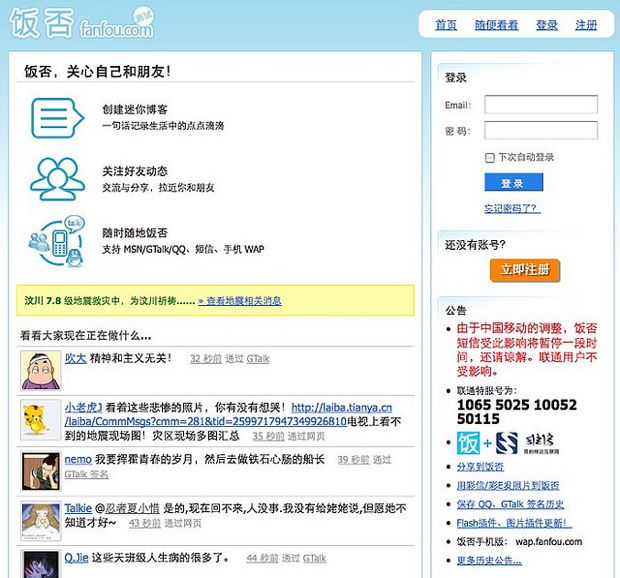Click the Fanfou logo in header
The image size is (620, 578).
[x=83, y=24]
